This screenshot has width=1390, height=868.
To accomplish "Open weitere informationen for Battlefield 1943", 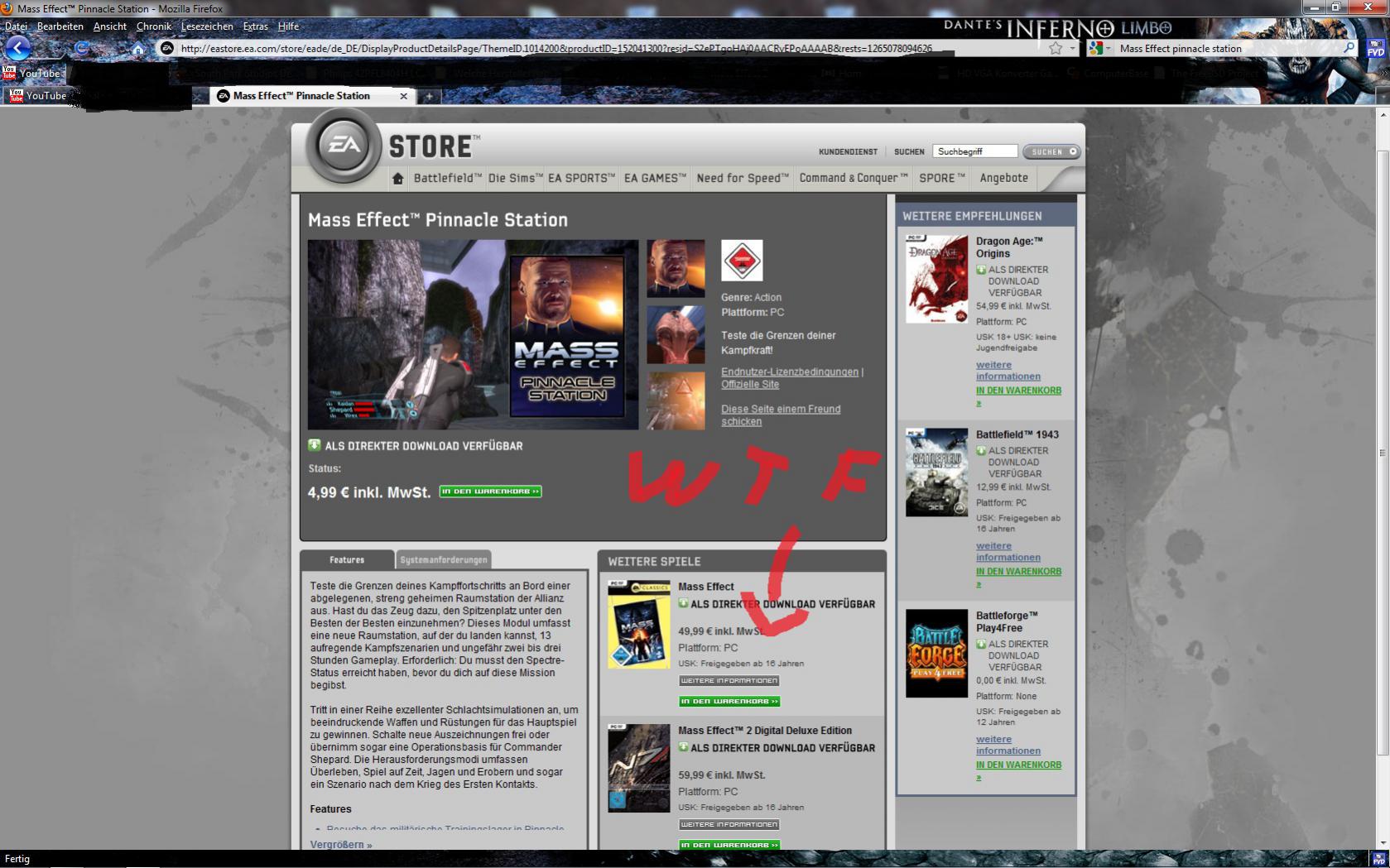I will [x=1008, y=551].
